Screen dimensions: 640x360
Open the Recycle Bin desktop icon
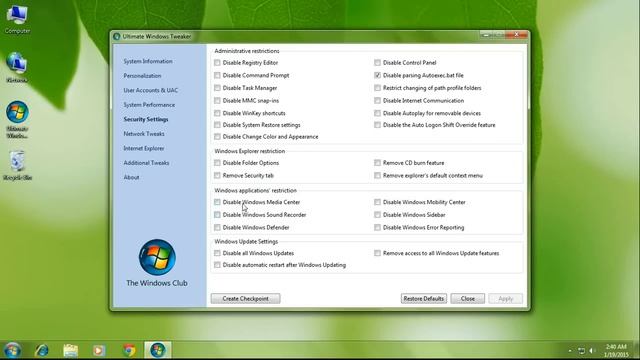click(17, 165)
